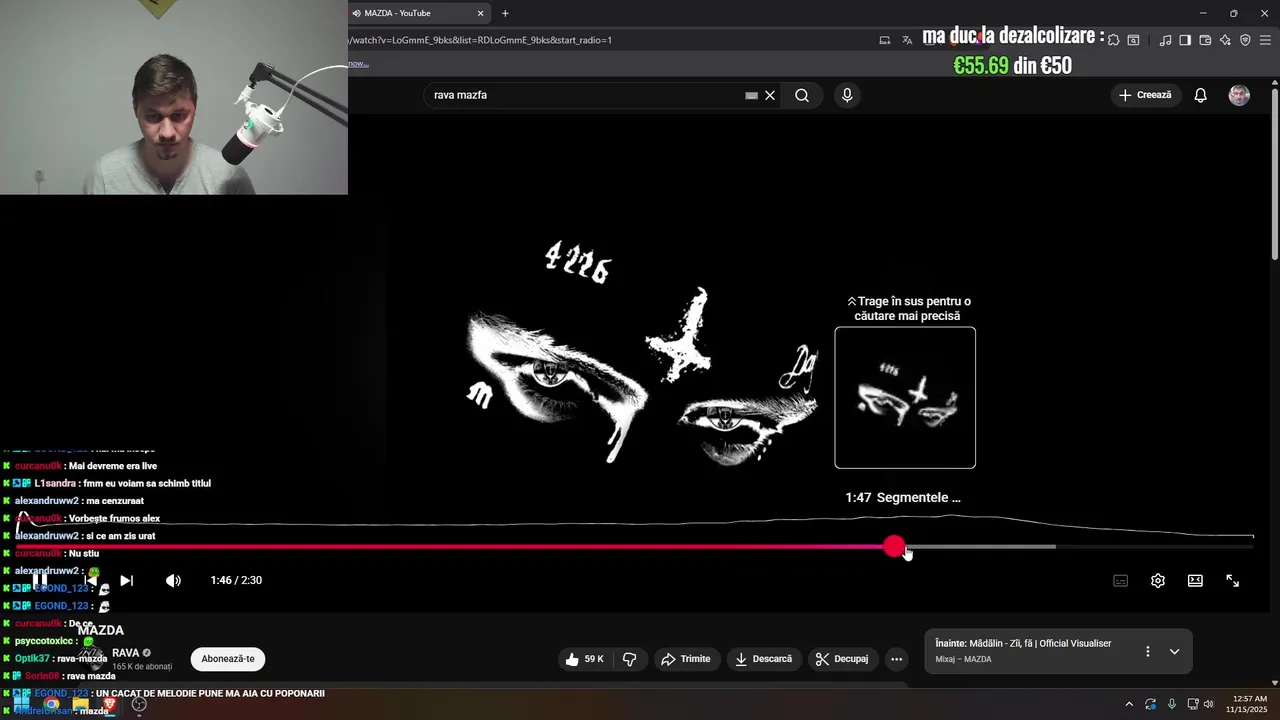The width and height of the screenshot is (1280, 720).
Task: Open the clock showing 12:57 AM
Action: pyautogui.click(x=1249, y=704)
